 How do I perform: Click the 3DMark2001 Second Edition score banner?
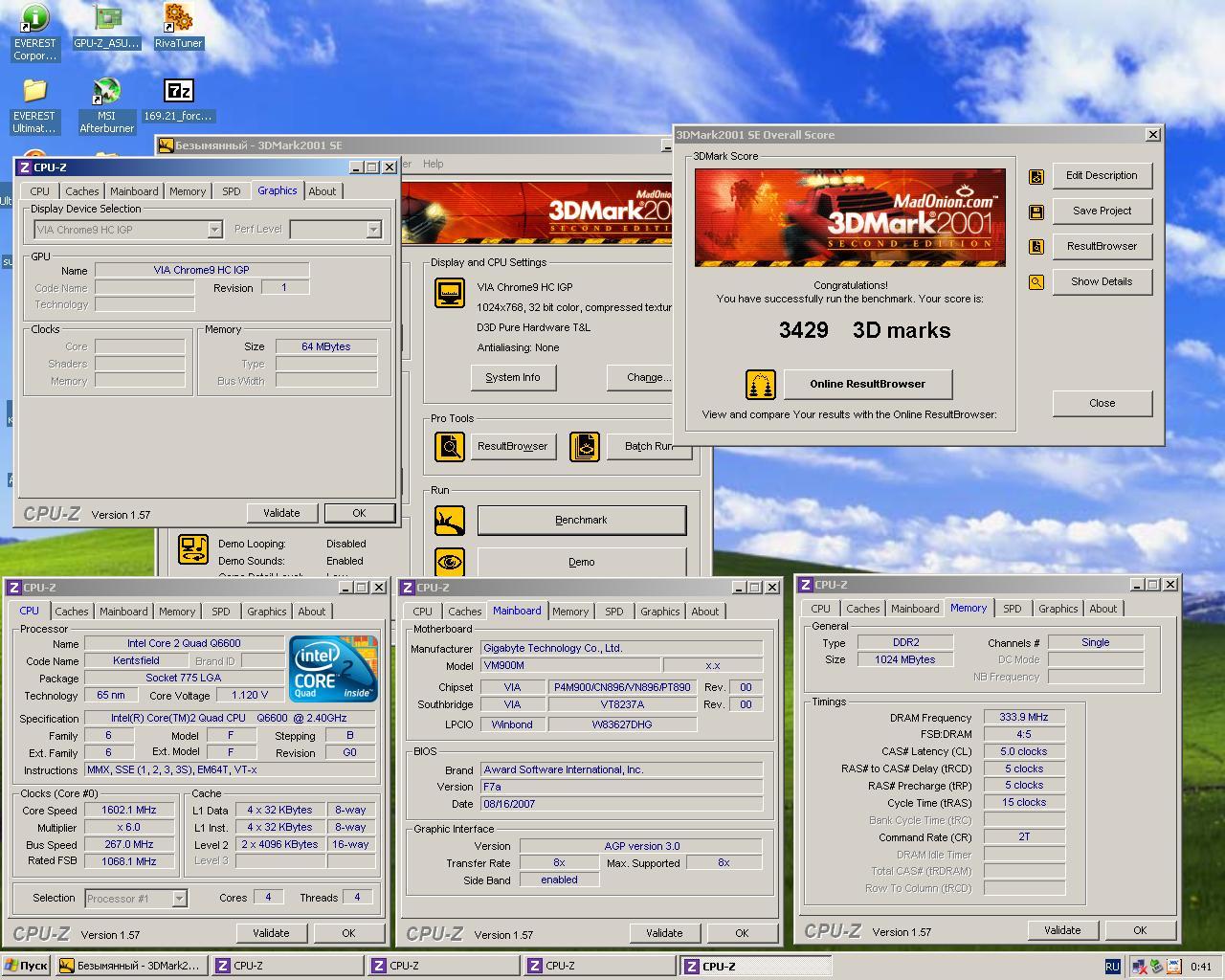click(x=850, y=218)
